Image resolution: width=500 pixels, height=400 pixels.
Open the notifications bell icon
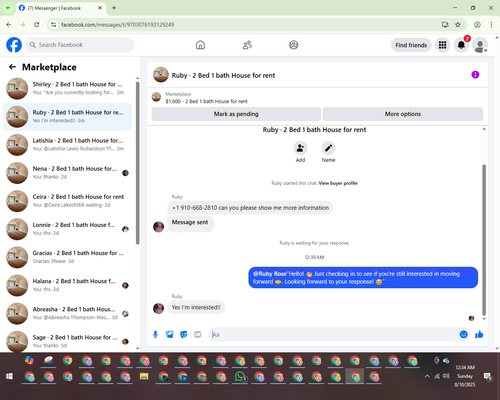coord(461,45)
